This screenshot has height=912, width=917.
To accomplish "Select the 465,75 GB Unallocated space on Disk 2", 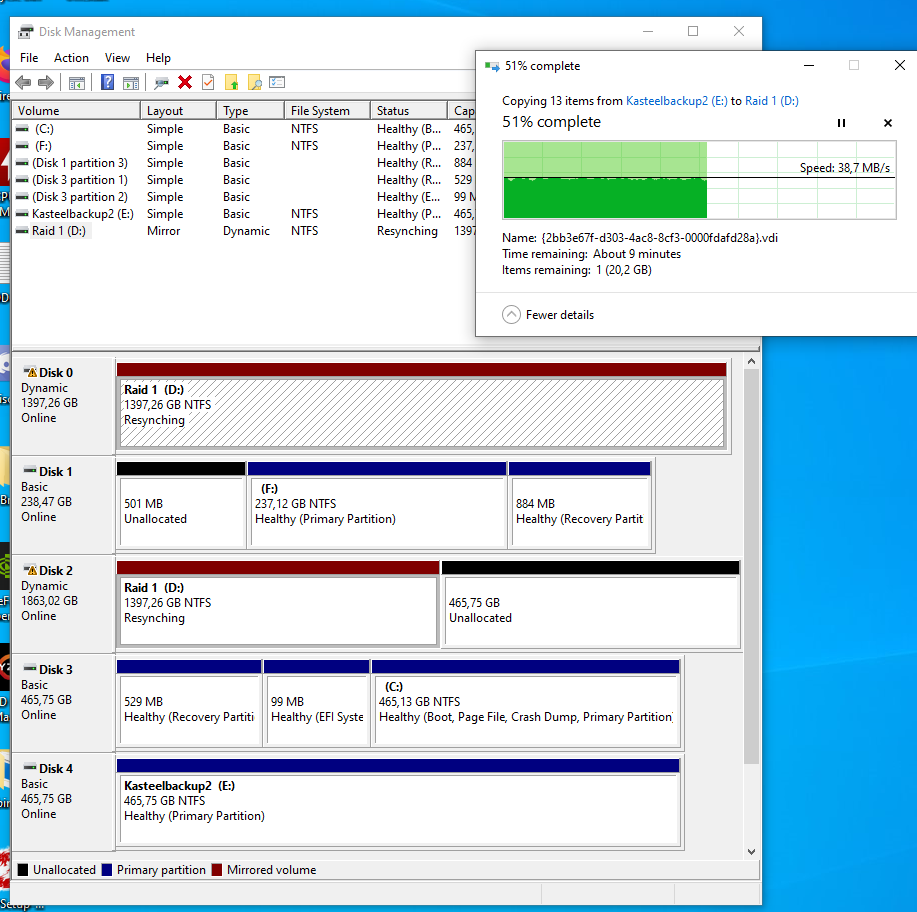I will click(590, 610).
